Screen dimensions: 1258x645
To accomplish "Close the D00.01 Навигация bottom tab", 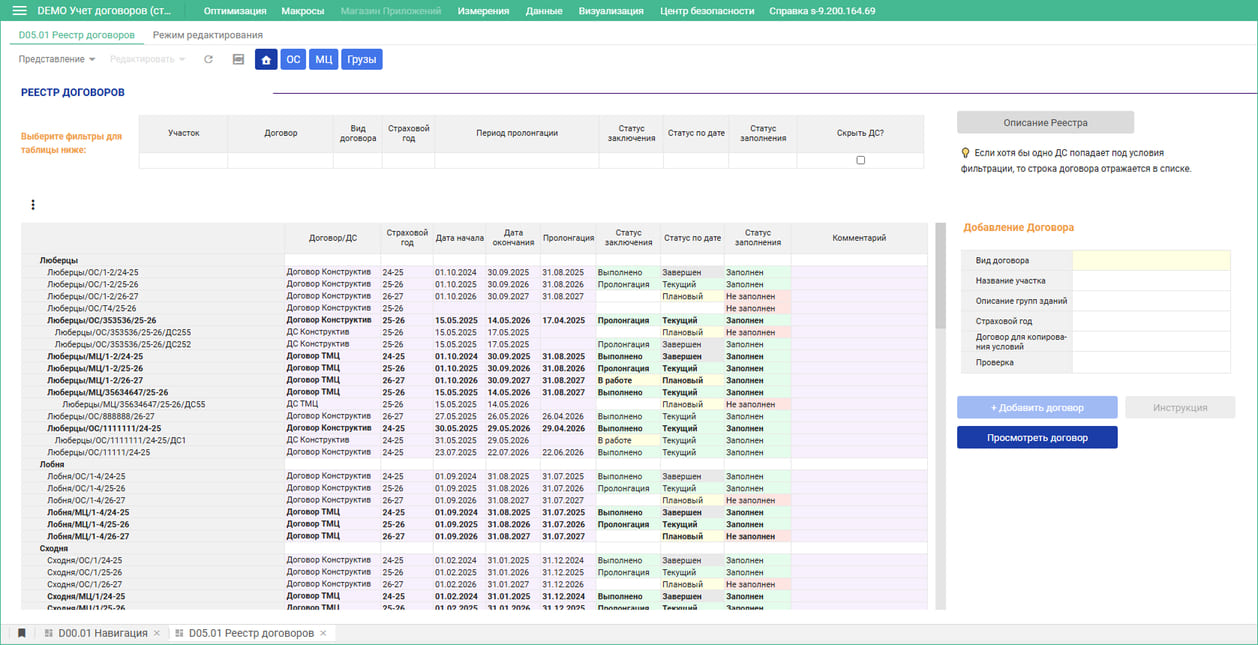I will coord(156,633).
